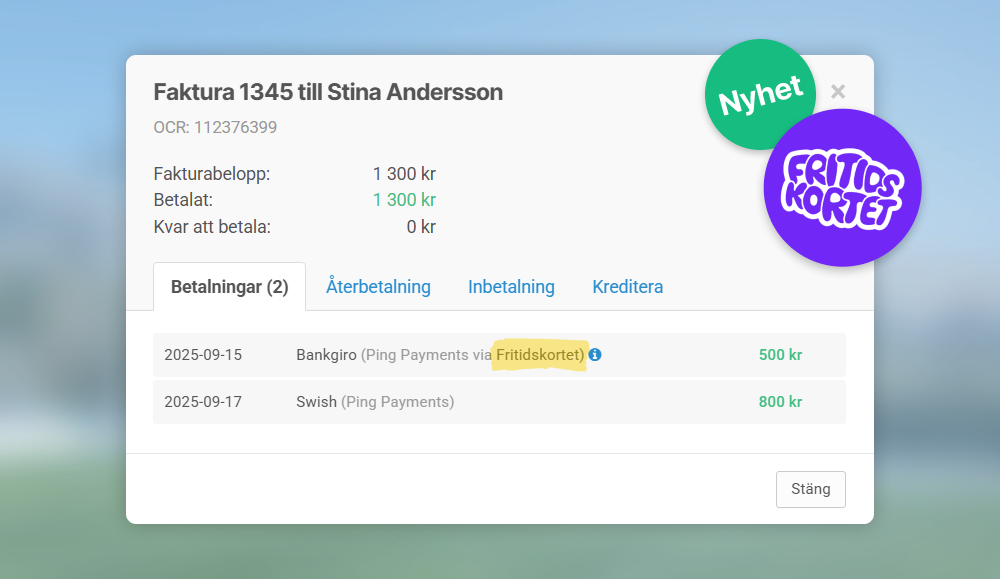This screenshot has width=1000, height=579.
Task: Click the highlighted Fritidskortet text
Action: pyautogui.click(x=539, y=355)
